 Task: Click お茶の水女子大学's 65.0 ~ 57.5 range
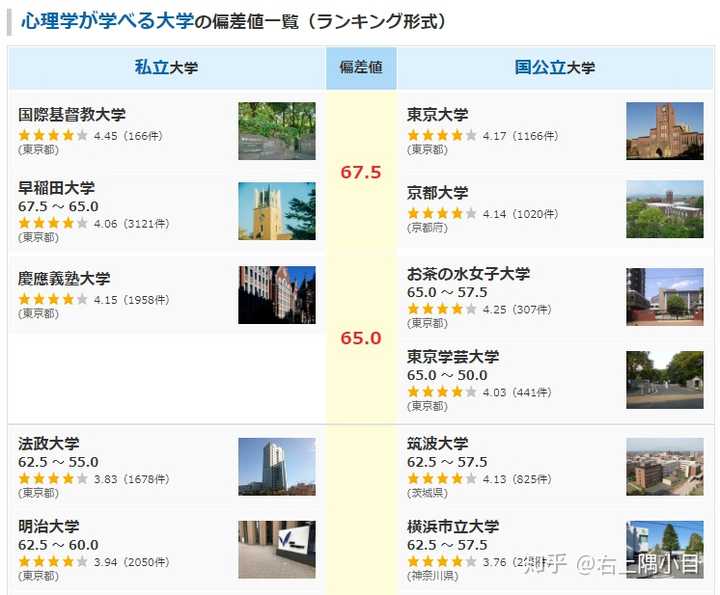(x=447, y=292)
